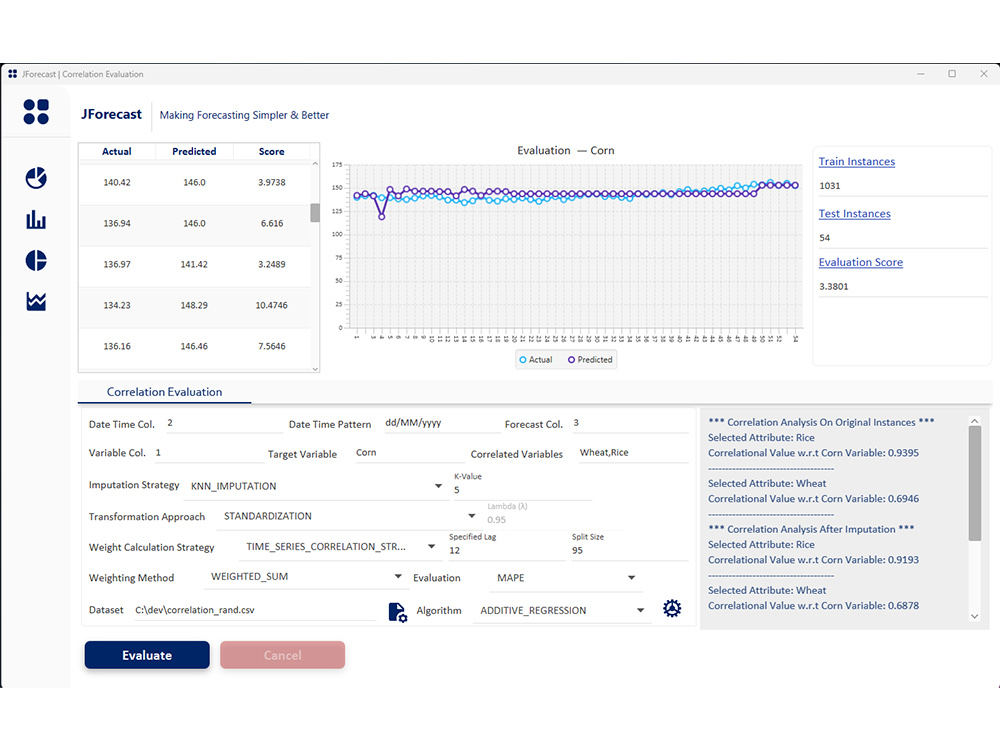Click the Cancel button
The height and width of the screenshot is (750, 1000).
click(283, 655)
